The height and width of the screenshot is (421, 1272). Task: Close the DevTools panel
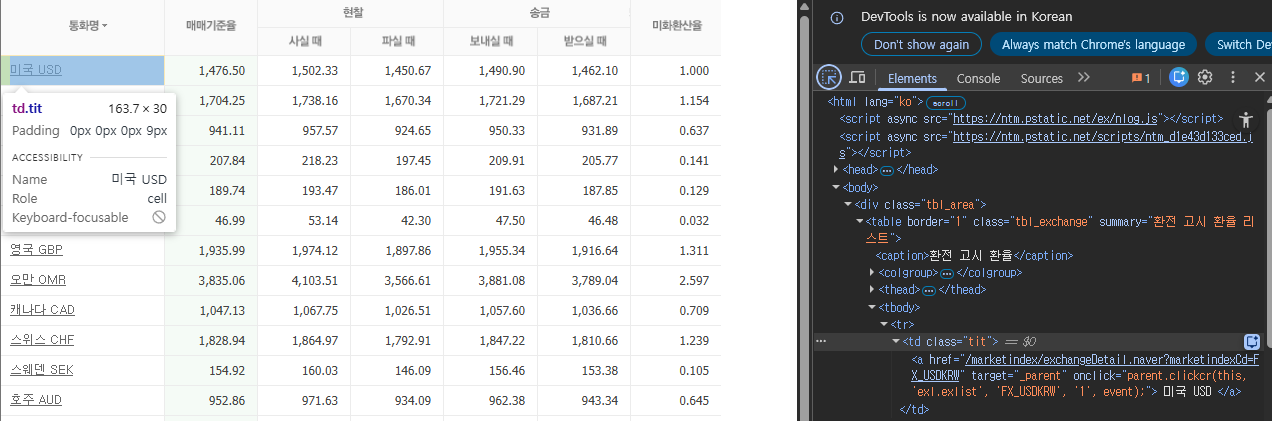click(1259, 77)
